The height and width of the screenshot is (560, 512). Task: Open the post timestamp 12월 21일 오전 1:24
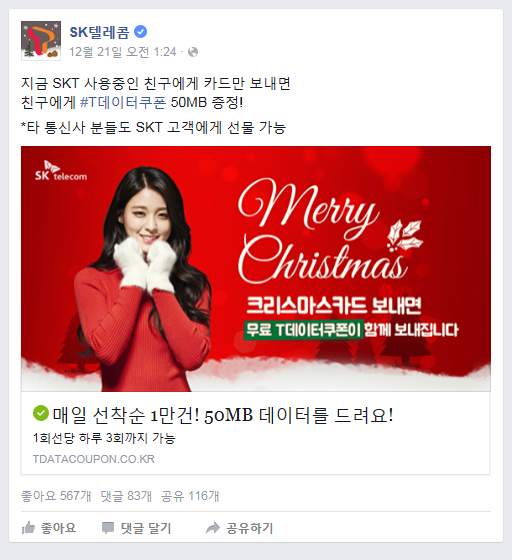click(x=122, y=52)
